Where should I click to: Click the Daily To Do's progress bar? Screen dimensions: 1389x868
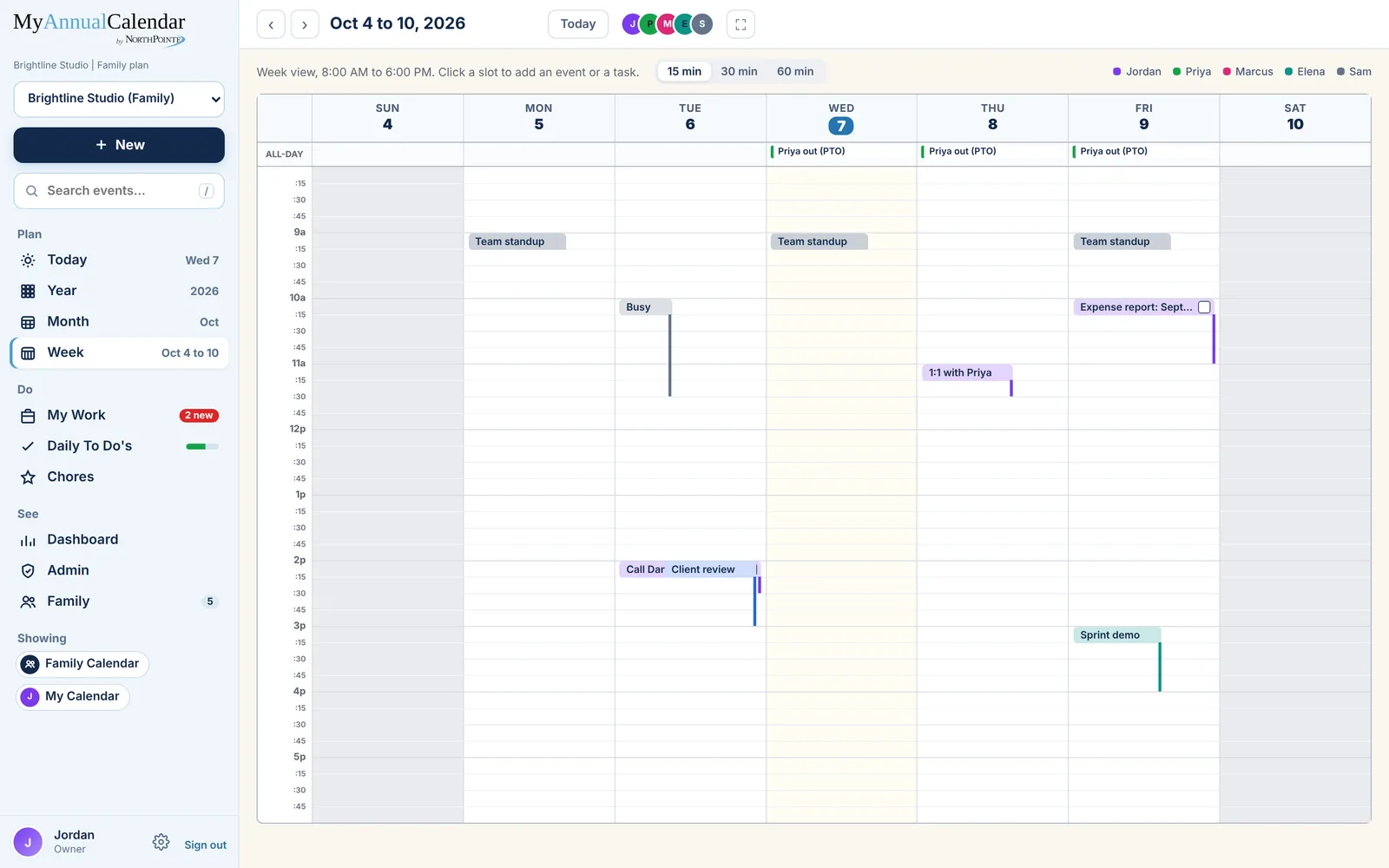pos(202,446)
